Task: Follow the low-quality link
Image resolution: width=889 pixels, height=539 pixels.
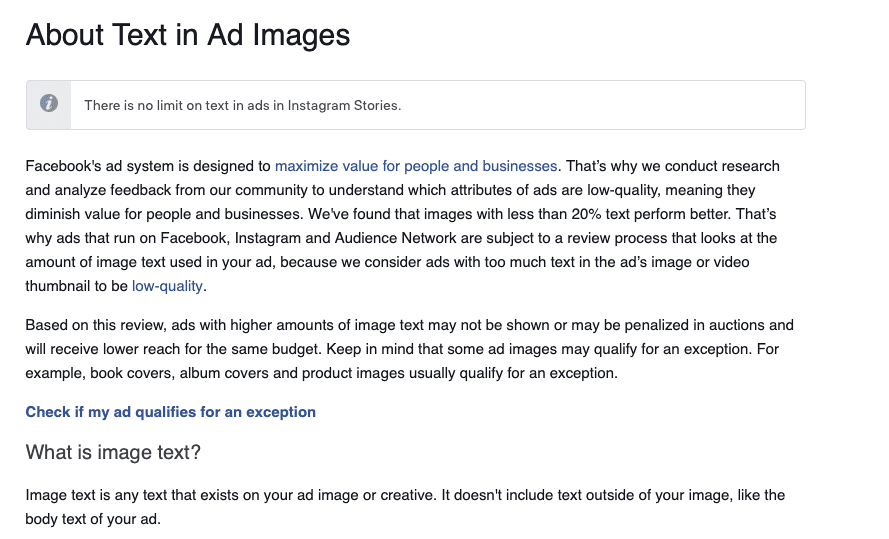Action: (x=167, y=286)
